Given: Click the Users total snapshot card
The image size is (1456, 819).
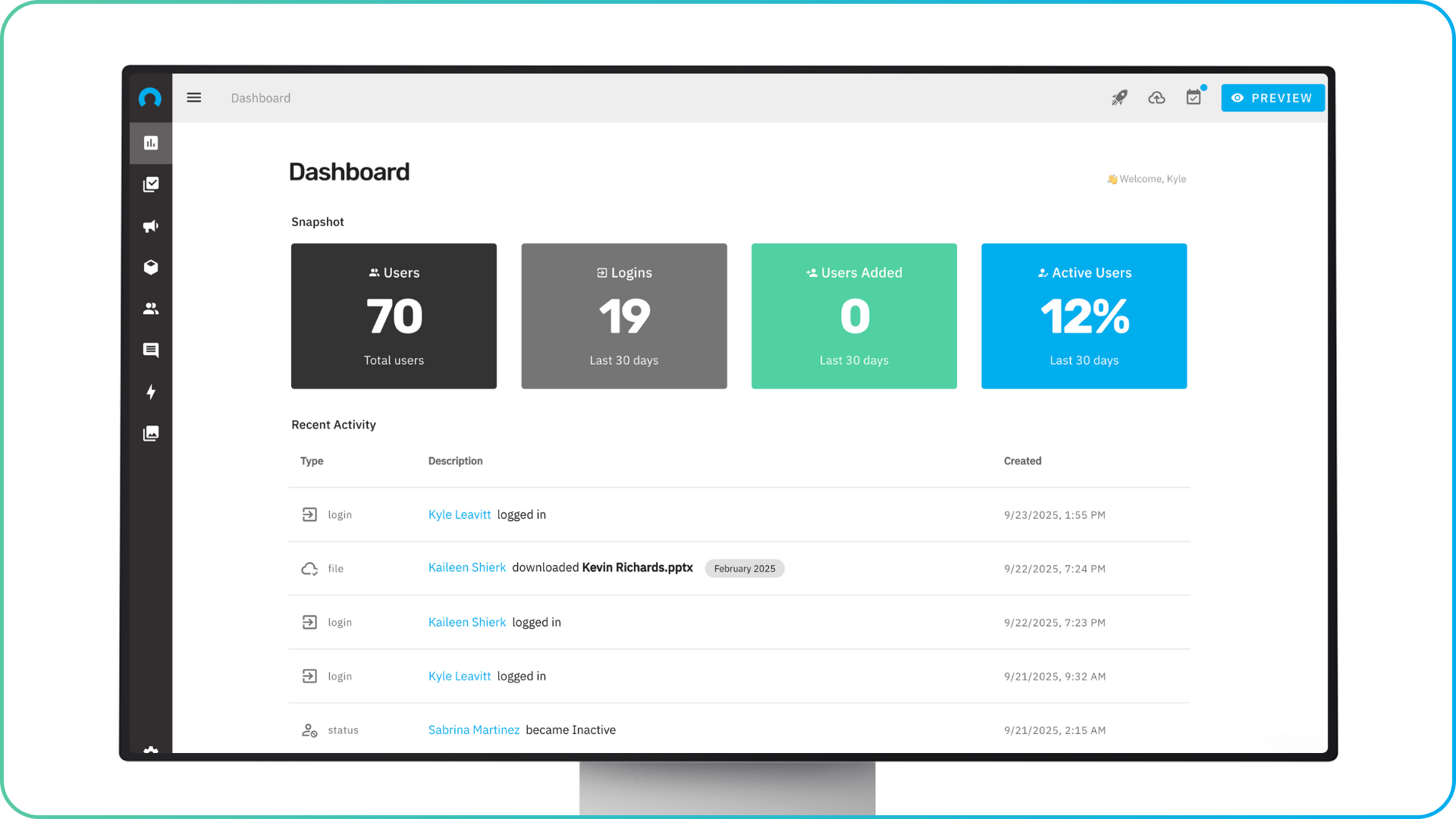Looking at the screenshot, I should tap(394, 316).
